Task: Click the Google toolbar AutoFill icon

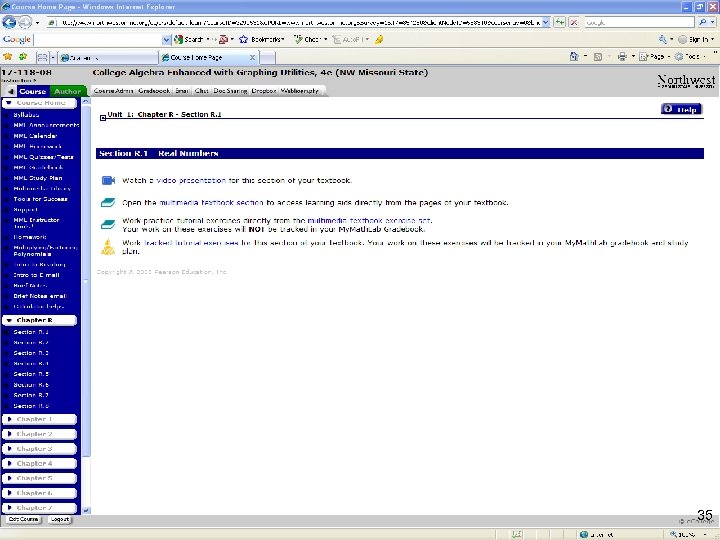Action: click(x=337, y=39)
